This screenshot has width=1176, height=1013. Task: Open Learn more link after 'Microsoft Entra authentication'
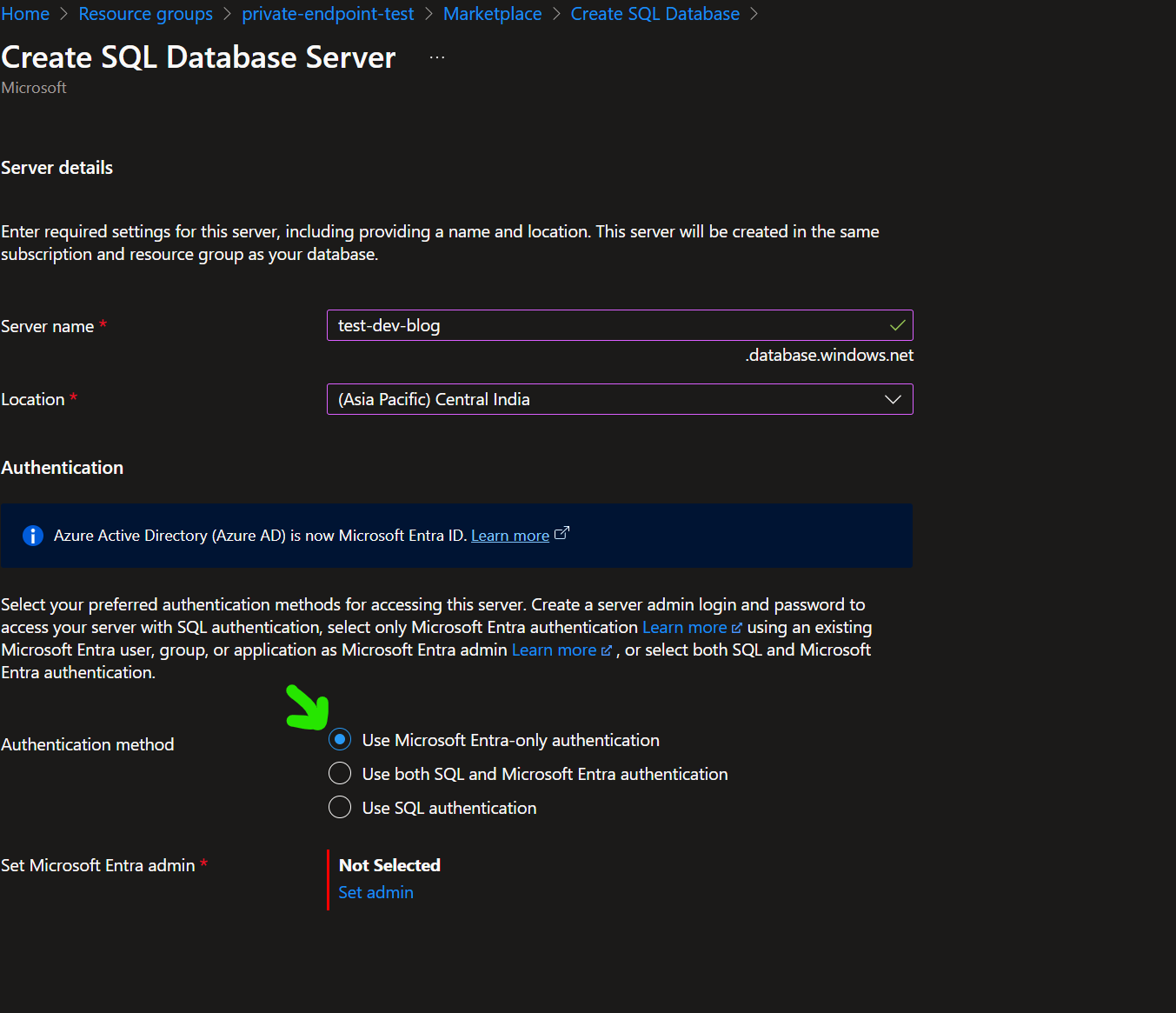(x=685, y=627)
